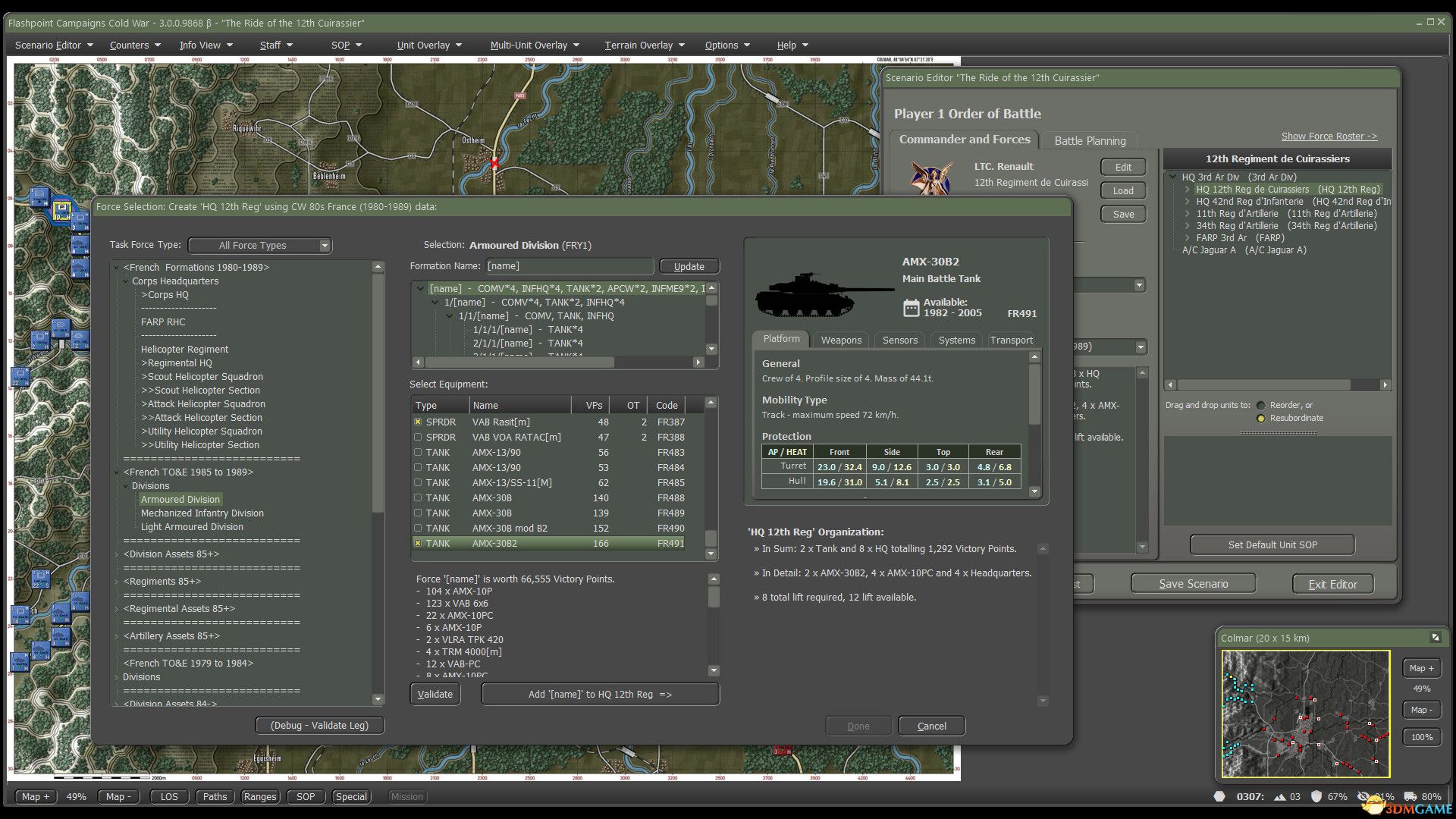Click the truck supply icon in the status bar
This screenshot has width=1456, height=819.
click(x=1410, y=796)
